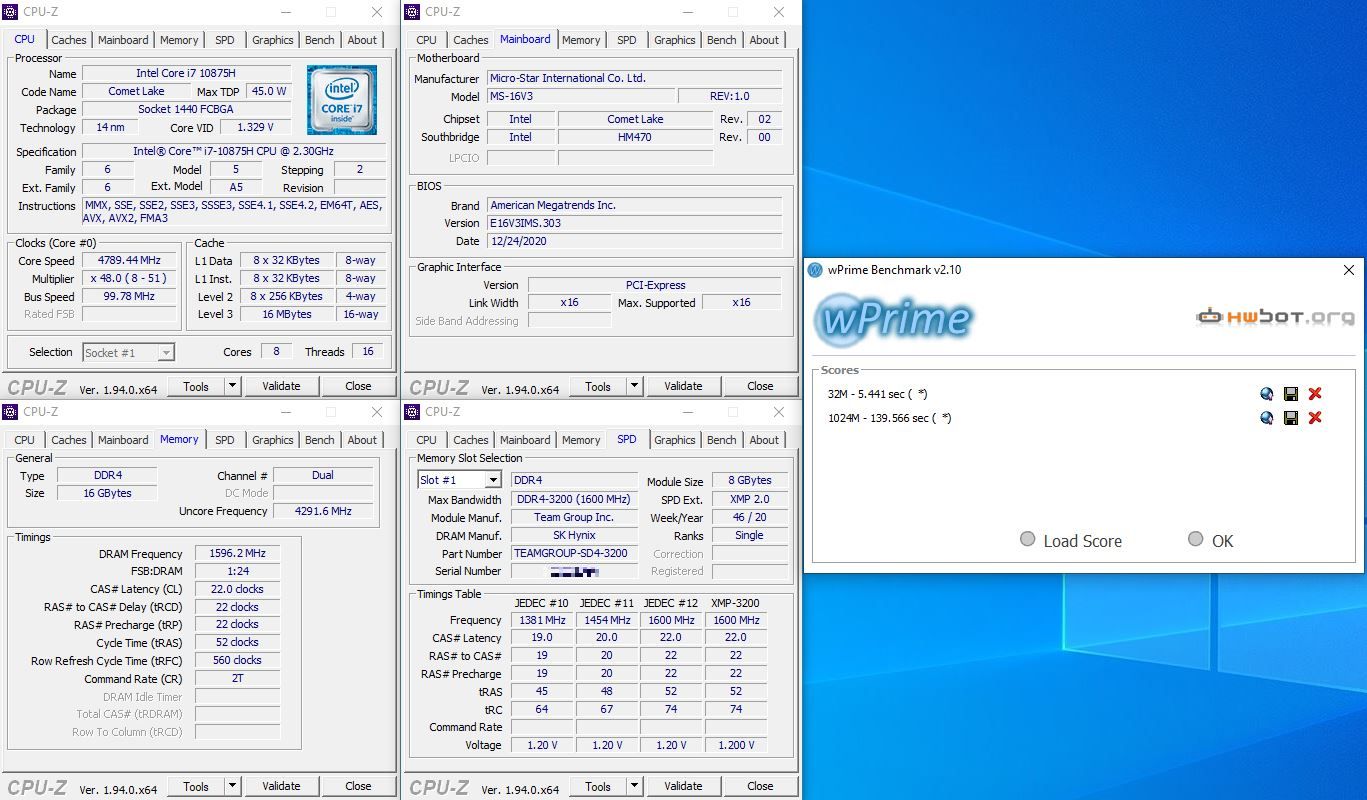The image size is (1367, 800).
Task: Click the BIOS date "12/24/2020"
Action: tap(634, 241)
